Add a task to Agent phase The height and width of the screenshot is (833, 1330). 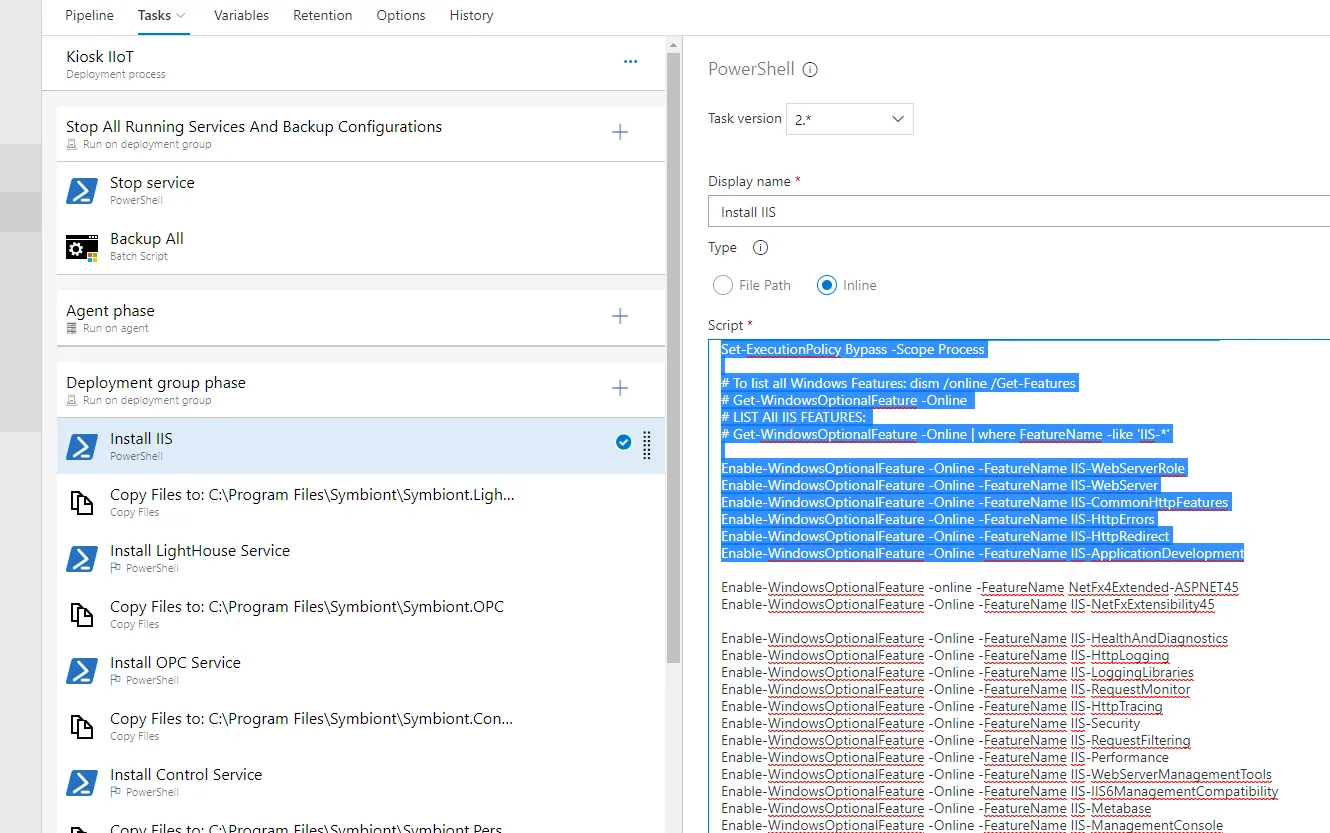pyautogui.click(x=620, y=316)
